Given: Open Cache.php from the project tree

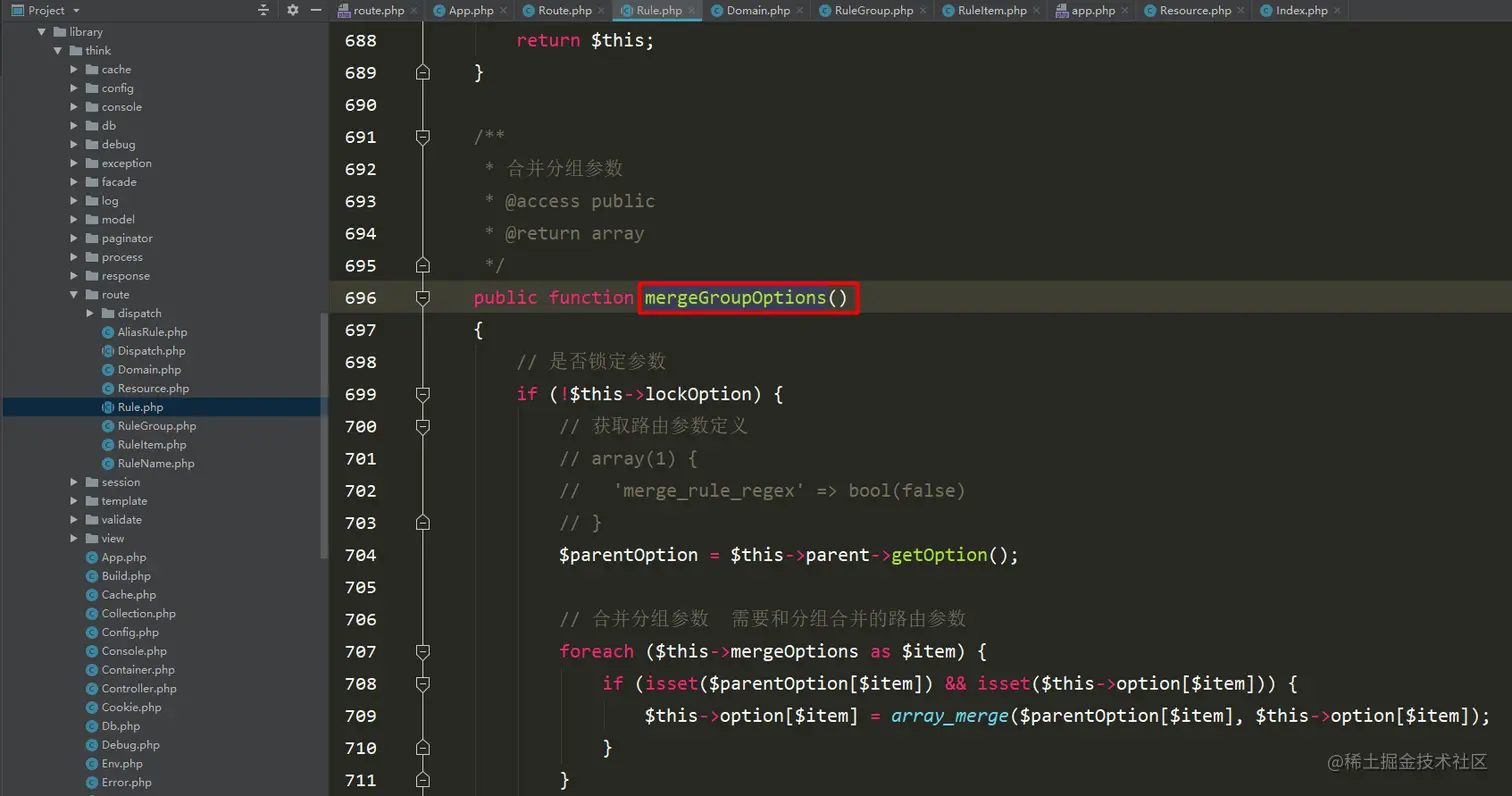Looking at the screenshot, I should pos(120,595).
